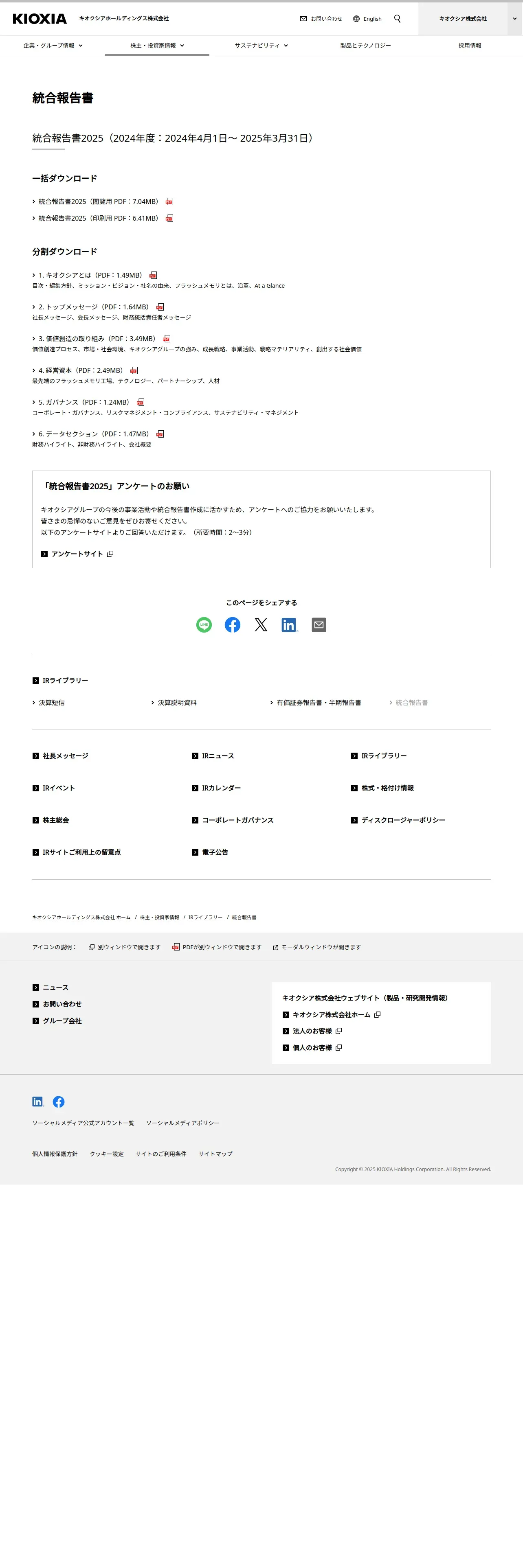Click the globe icon beside English
Viewport: 523px width, 1568px height.
pos(356,19)
